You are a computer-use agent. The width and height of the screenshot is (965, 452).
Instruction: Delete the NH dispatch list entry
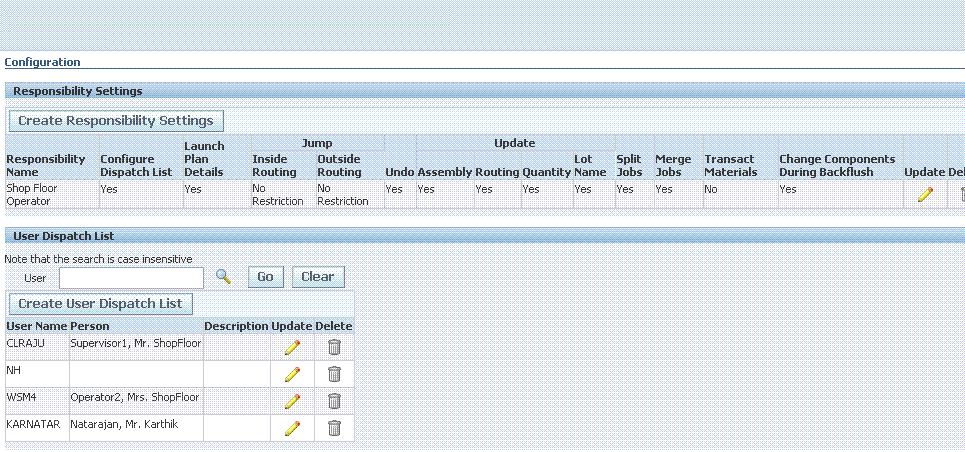[x=334, y=374]
